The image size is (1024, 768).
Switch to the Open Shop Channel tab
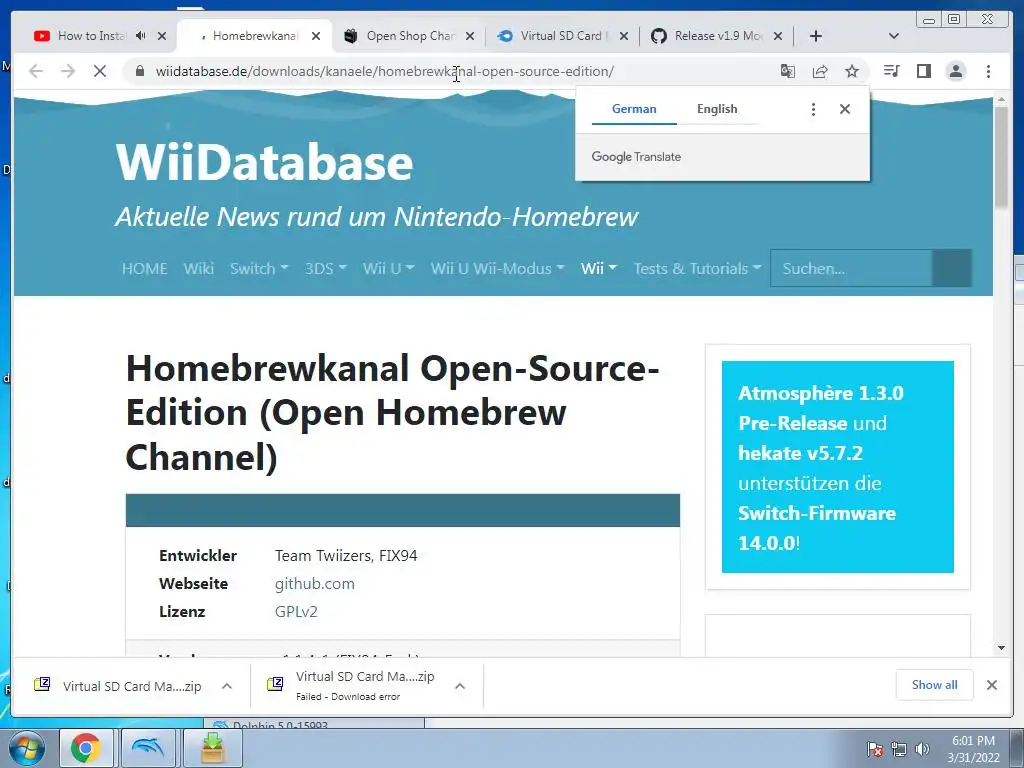click(x=409, y=36)
